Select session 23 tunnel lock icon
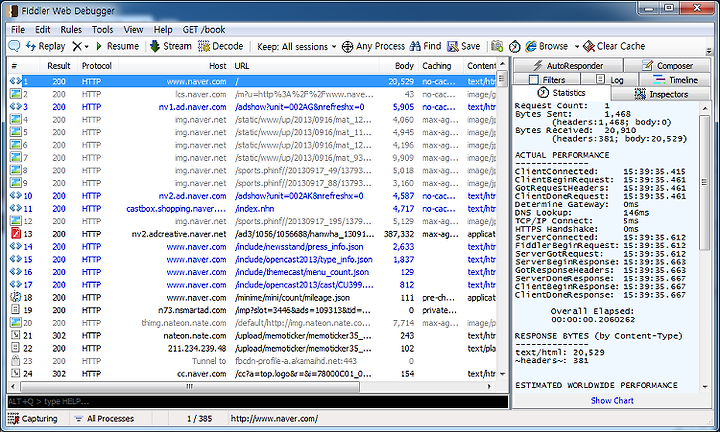This screenshot has width=720, height=432. tap(16, 360)
